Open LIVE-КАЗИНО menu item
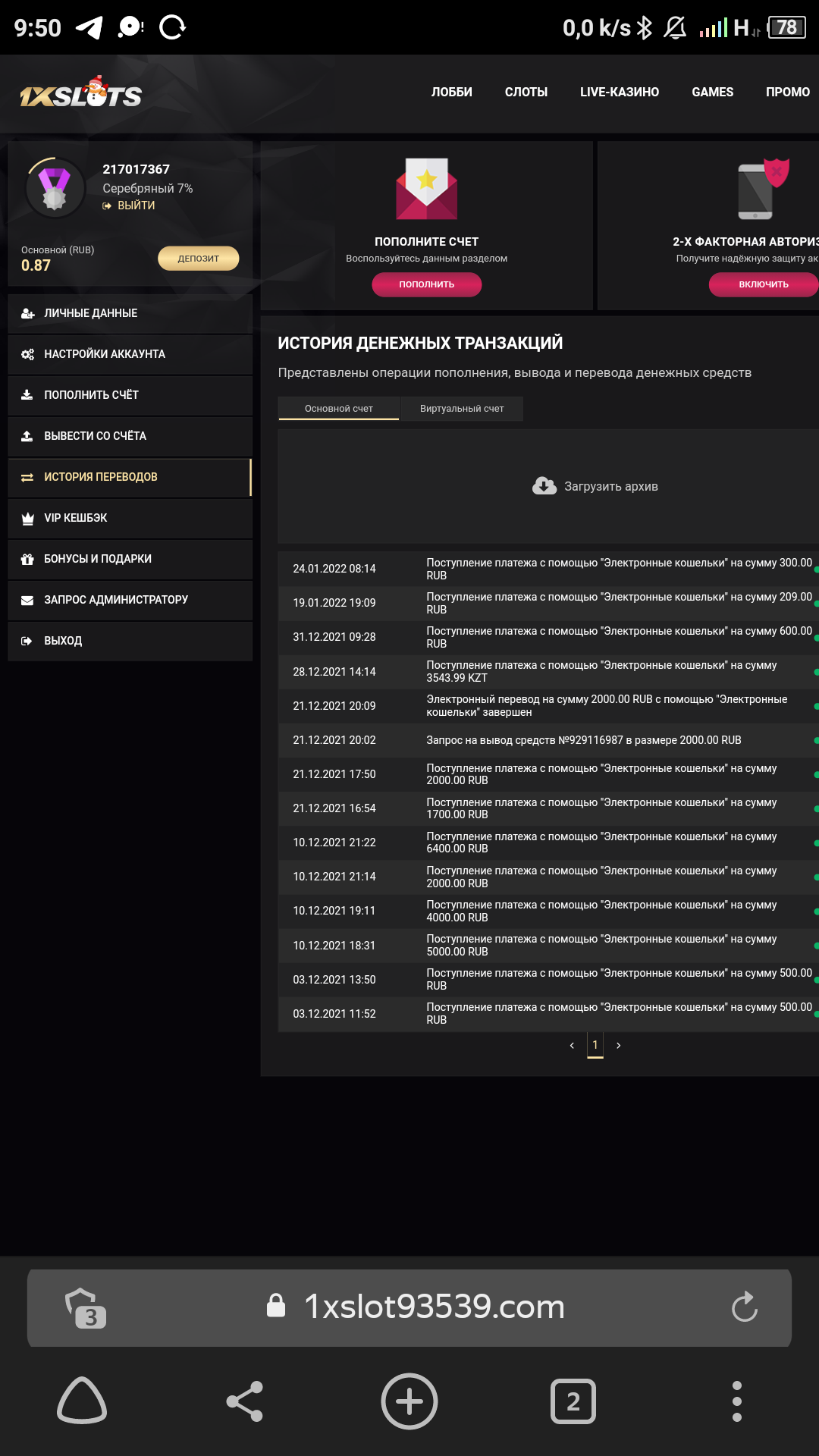819x1456 pixels. tap(619, 93)
